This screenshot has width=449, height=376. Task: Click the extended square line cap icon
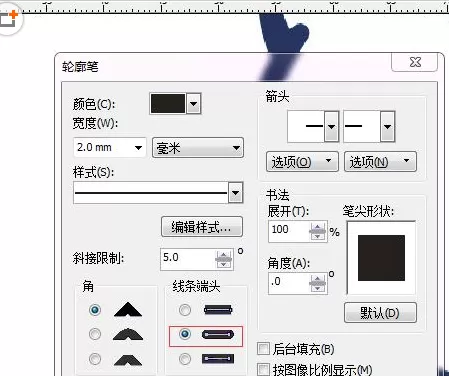218,359
